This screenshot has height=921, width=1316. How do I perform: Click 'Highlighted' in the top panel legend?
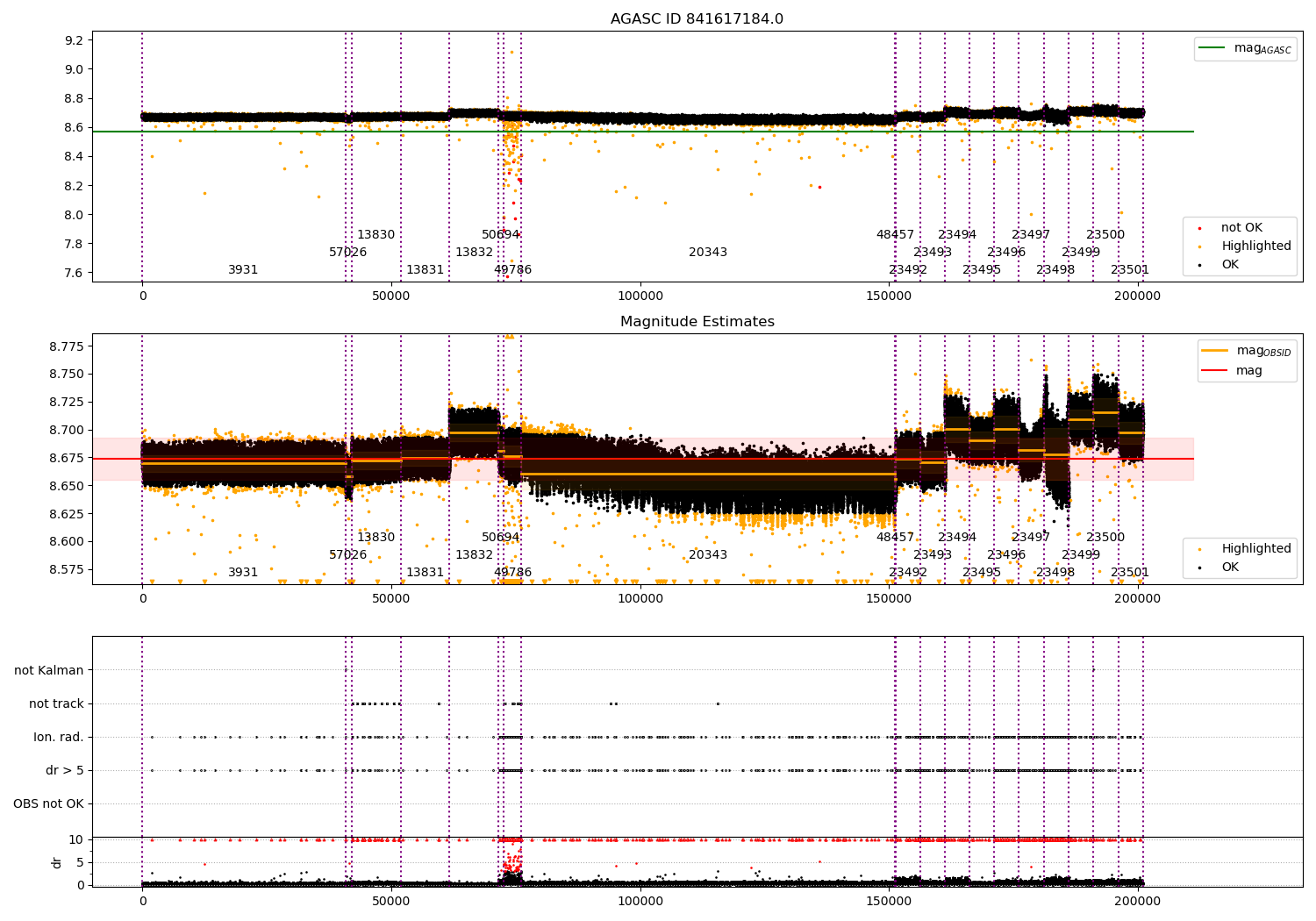(x=1255, y=246)
